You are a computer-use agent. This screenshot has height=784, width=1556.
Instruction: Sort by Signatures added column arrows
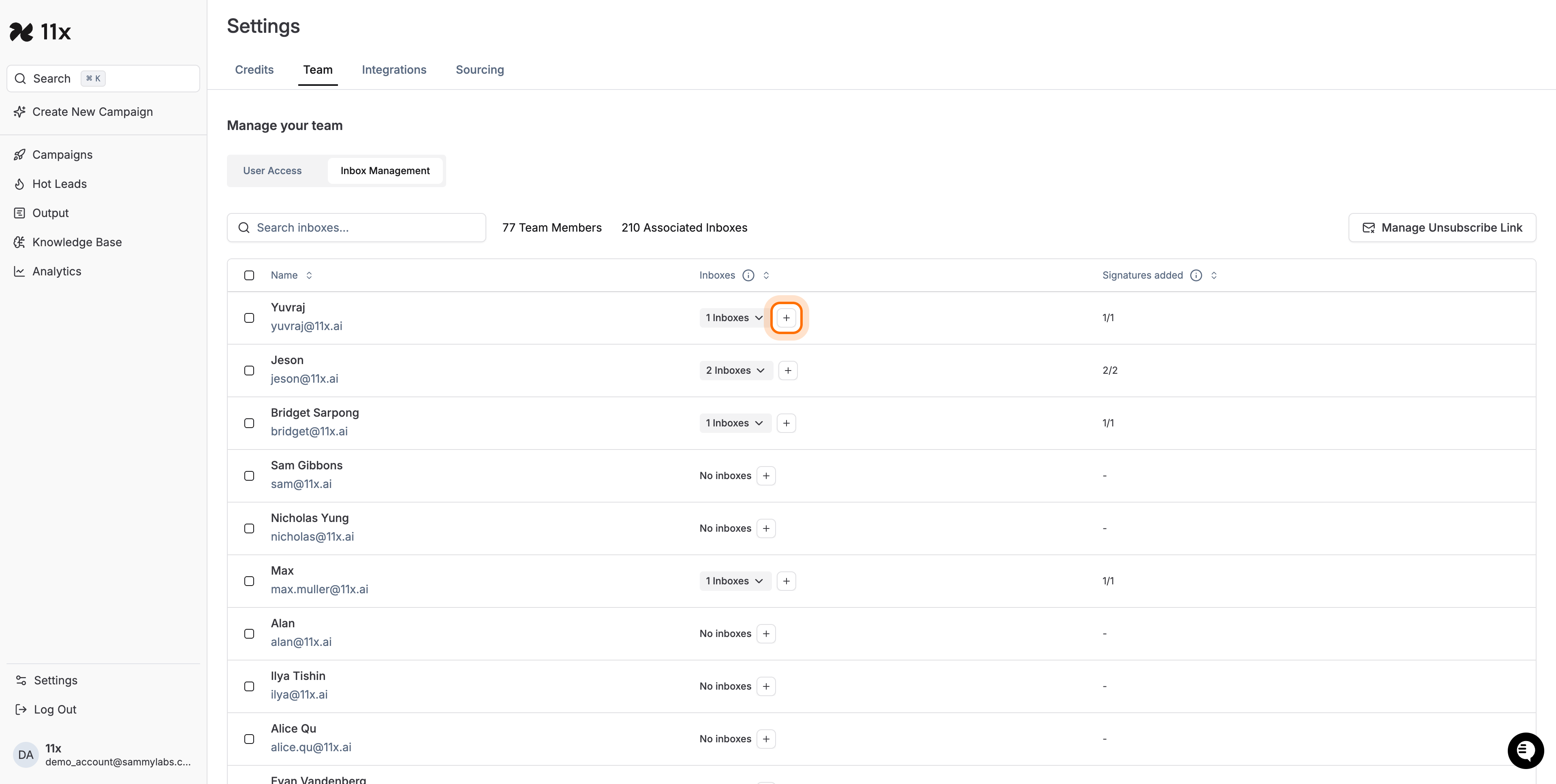click(x=1214, y=275)
